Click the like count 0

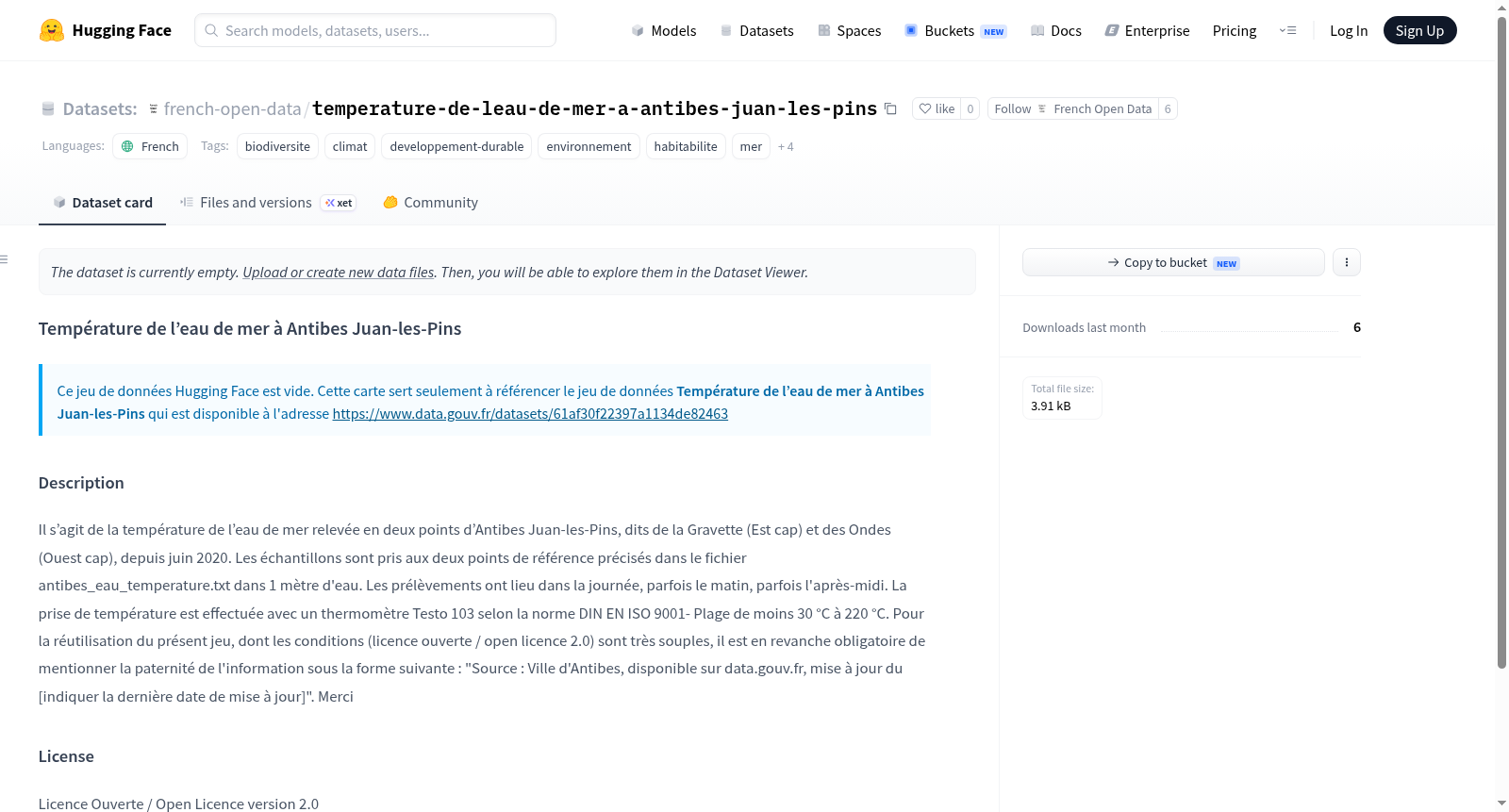970,108
